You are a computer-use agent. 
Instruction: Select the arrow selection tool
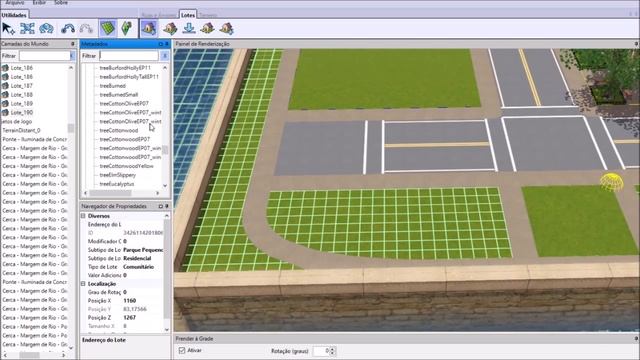pos(8,29)
